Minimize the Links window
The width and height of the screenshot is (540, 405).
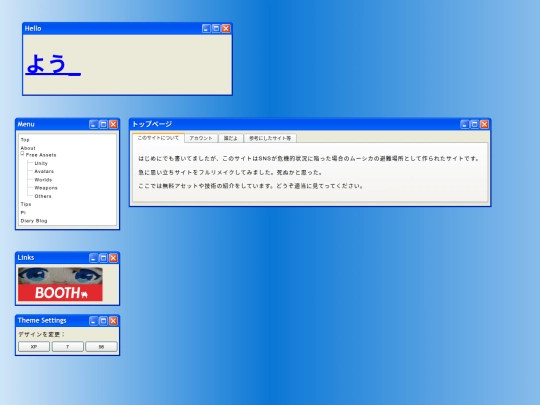click(x=93, y=258)
